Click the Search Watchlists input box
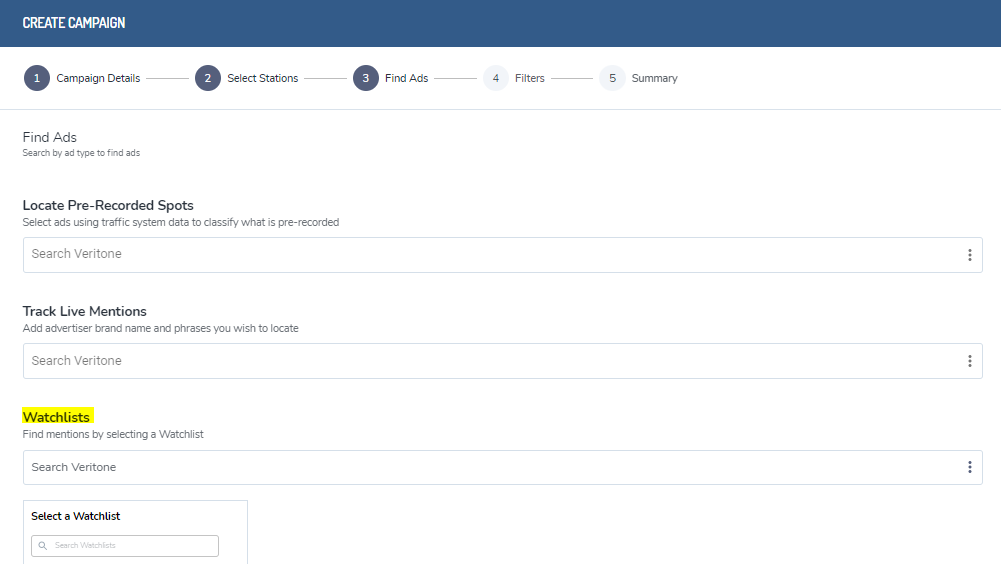 (130, 546)
